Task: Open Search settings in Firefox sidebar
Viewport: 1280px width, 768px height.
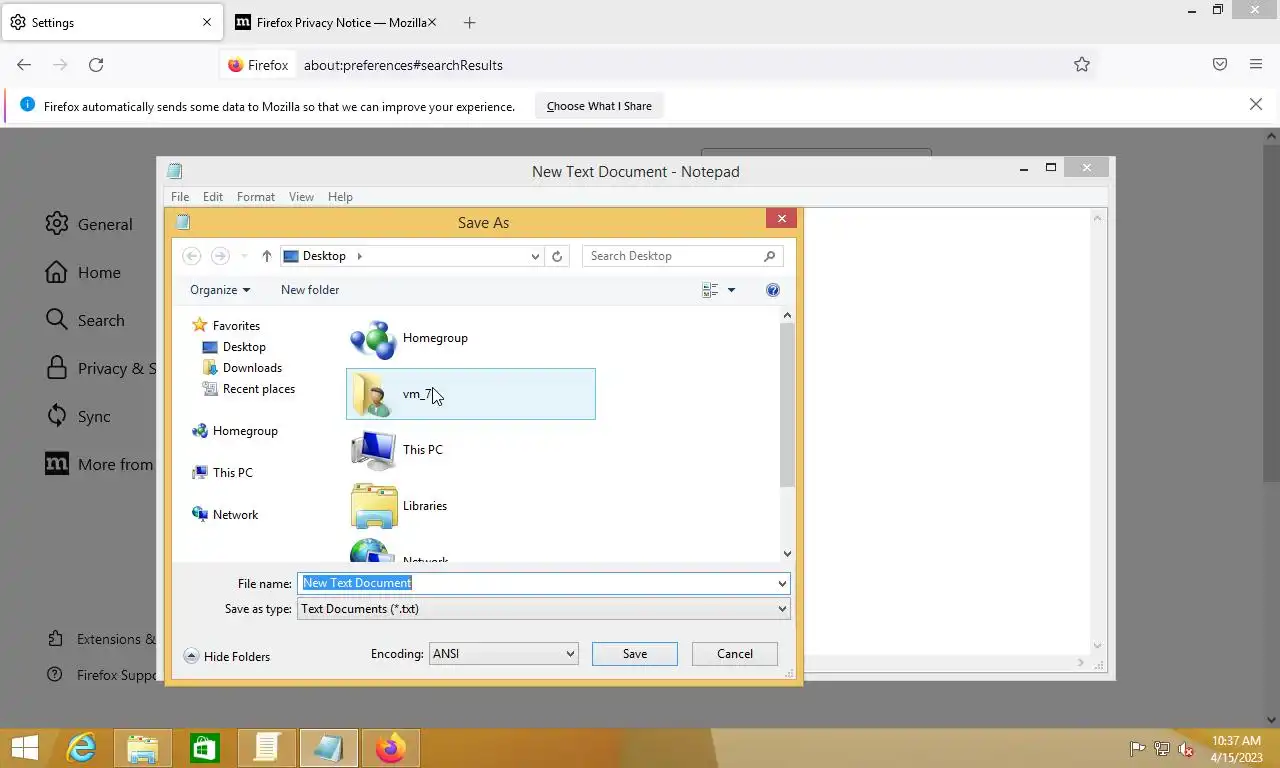Action: pos(86,320)
